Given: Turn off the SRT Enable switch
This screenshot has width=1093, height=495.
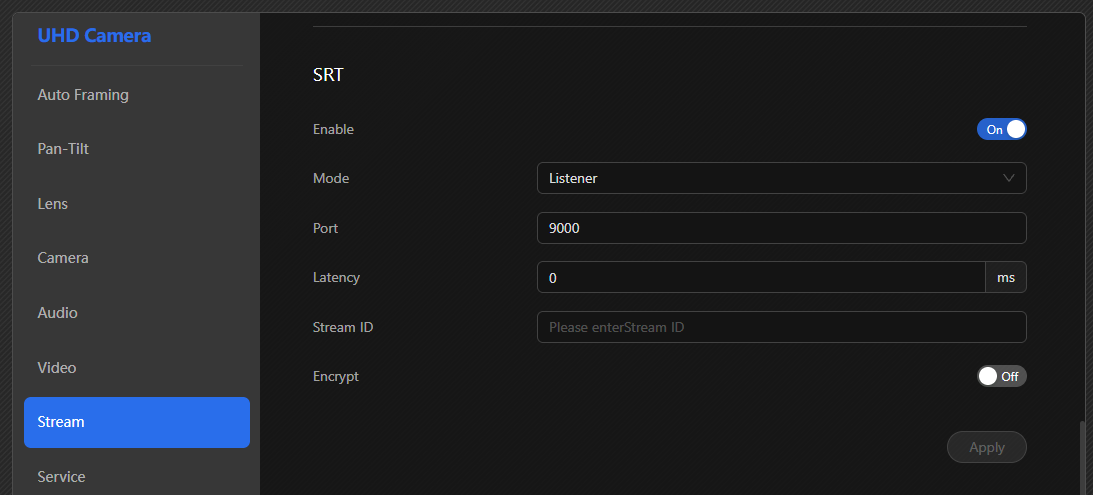Looking at the screenshot, I should [1001, 129].
